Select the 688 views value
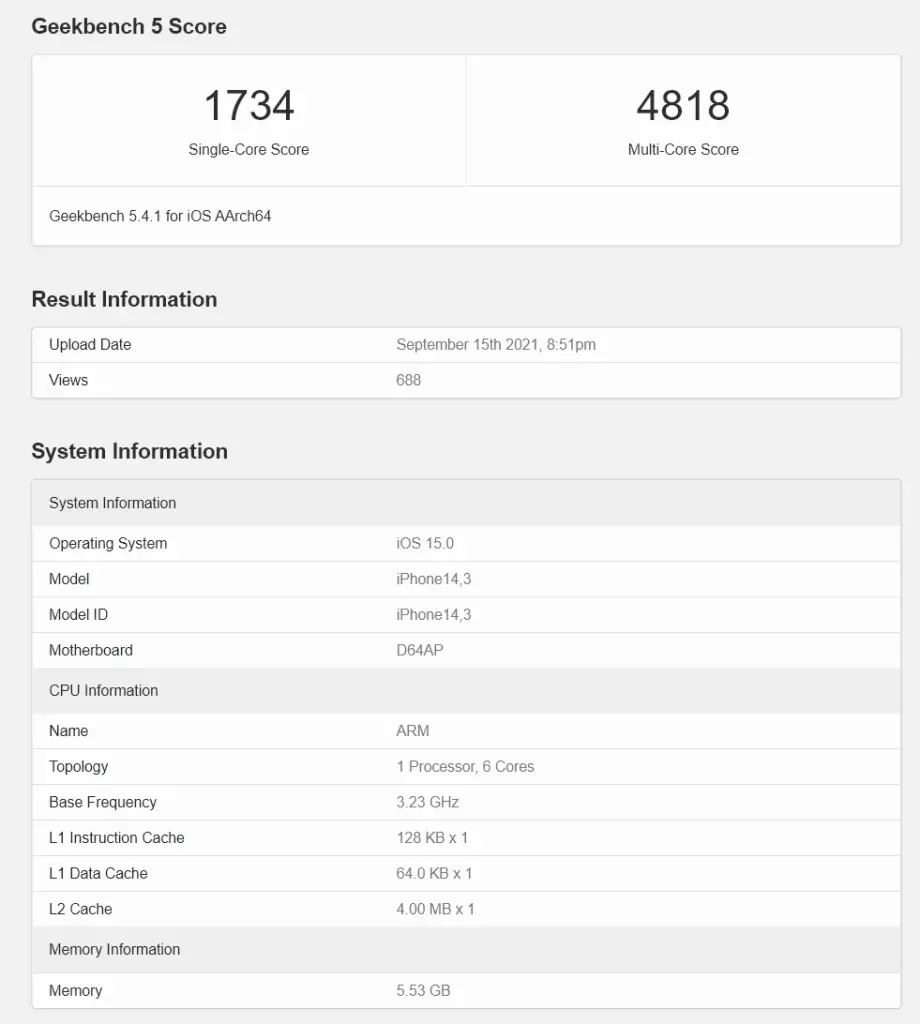Image resolution: width=920 pixels, height=1024 pixels. pyautogui.click(x=408, y=380)
